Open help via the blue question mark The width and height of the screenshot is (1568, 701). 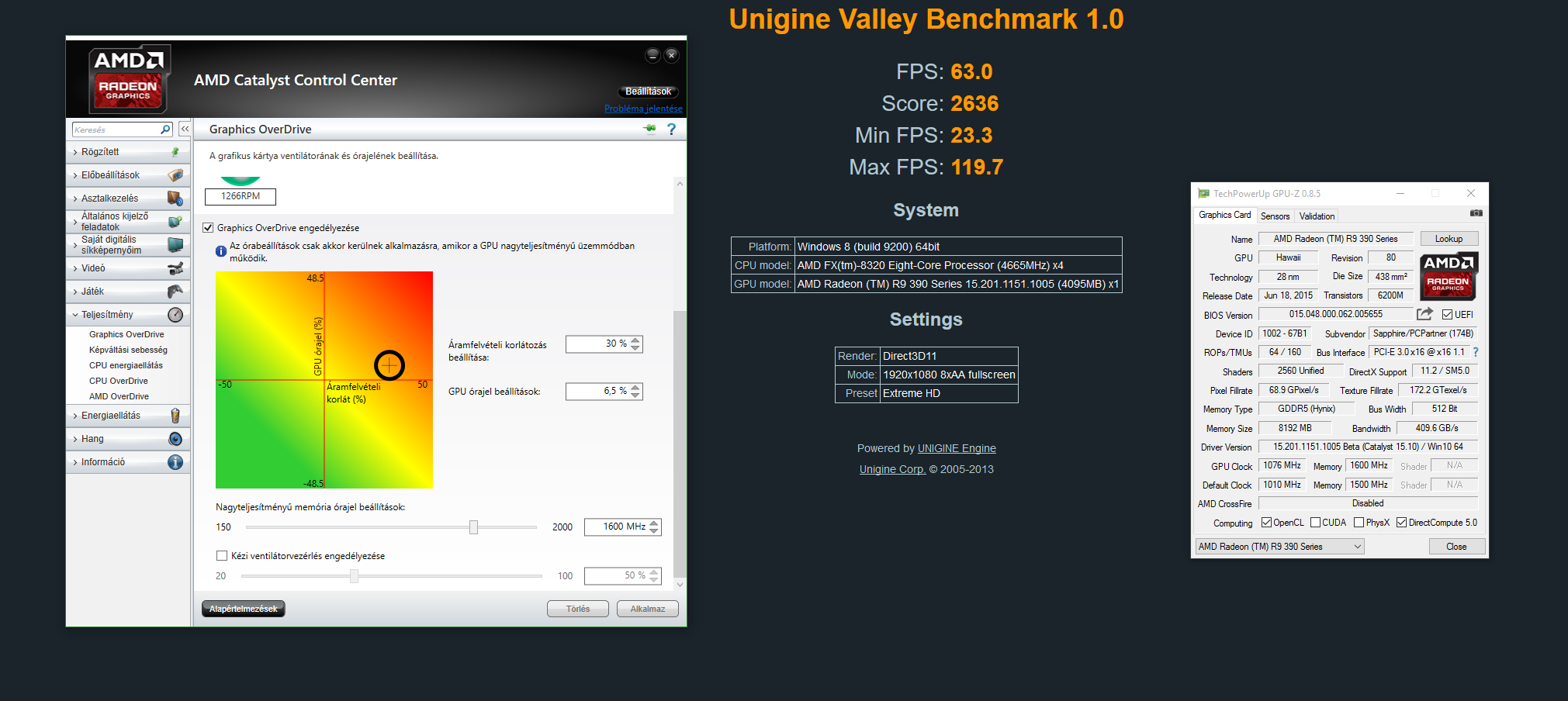click(x=672, y=129)
